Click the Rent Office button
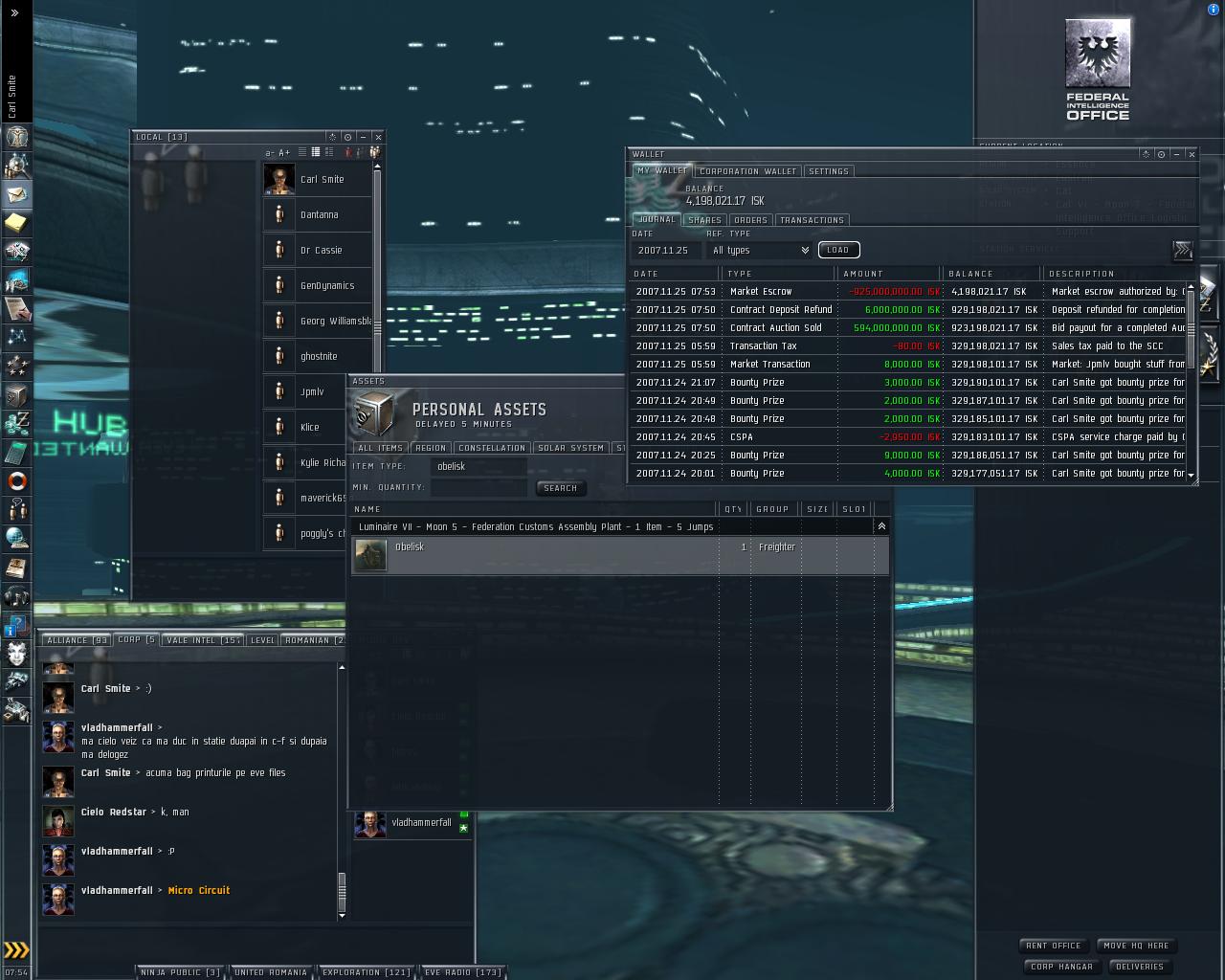Image resolution: width=1225 pixels, height=980 pixels. tap(1054, 946)
